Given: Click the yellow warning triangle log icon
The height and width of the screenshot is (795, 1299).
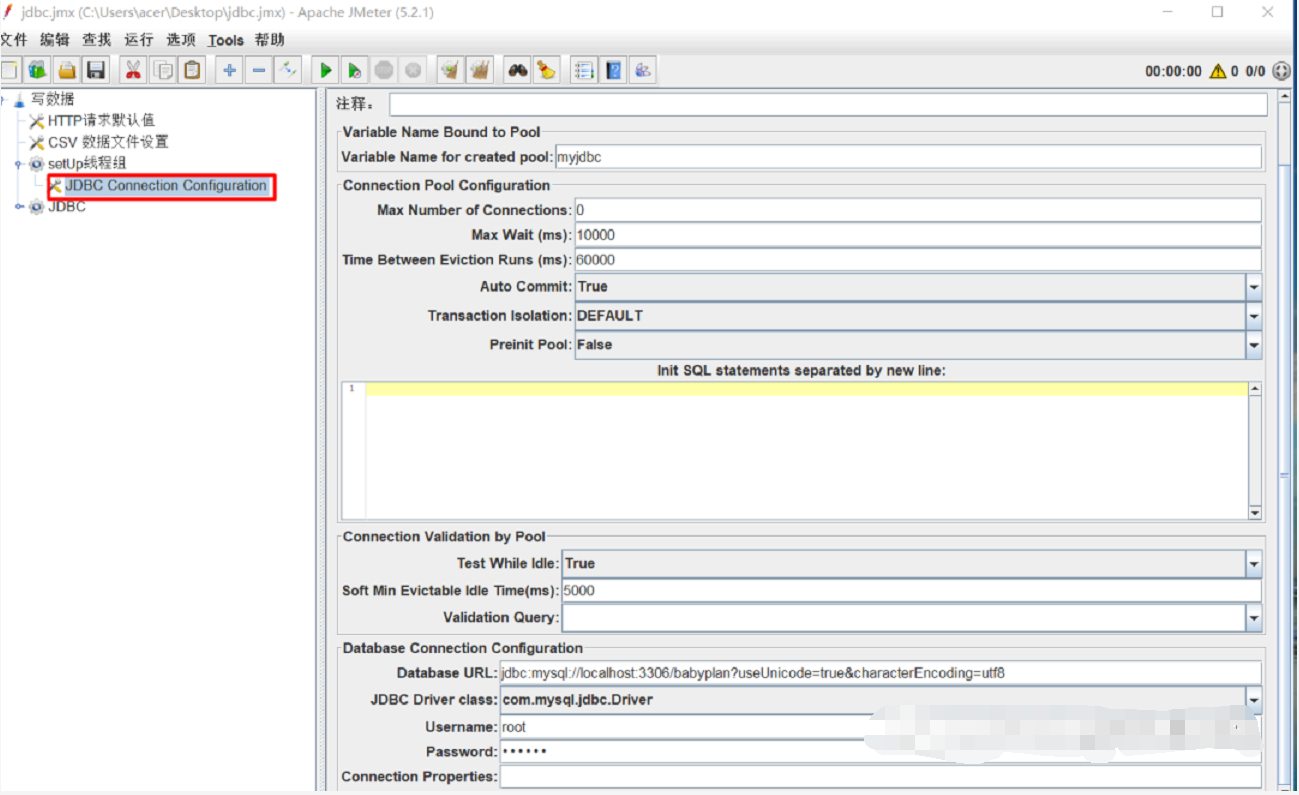Looking at the screenshot, I should [x=1217, y=71].
